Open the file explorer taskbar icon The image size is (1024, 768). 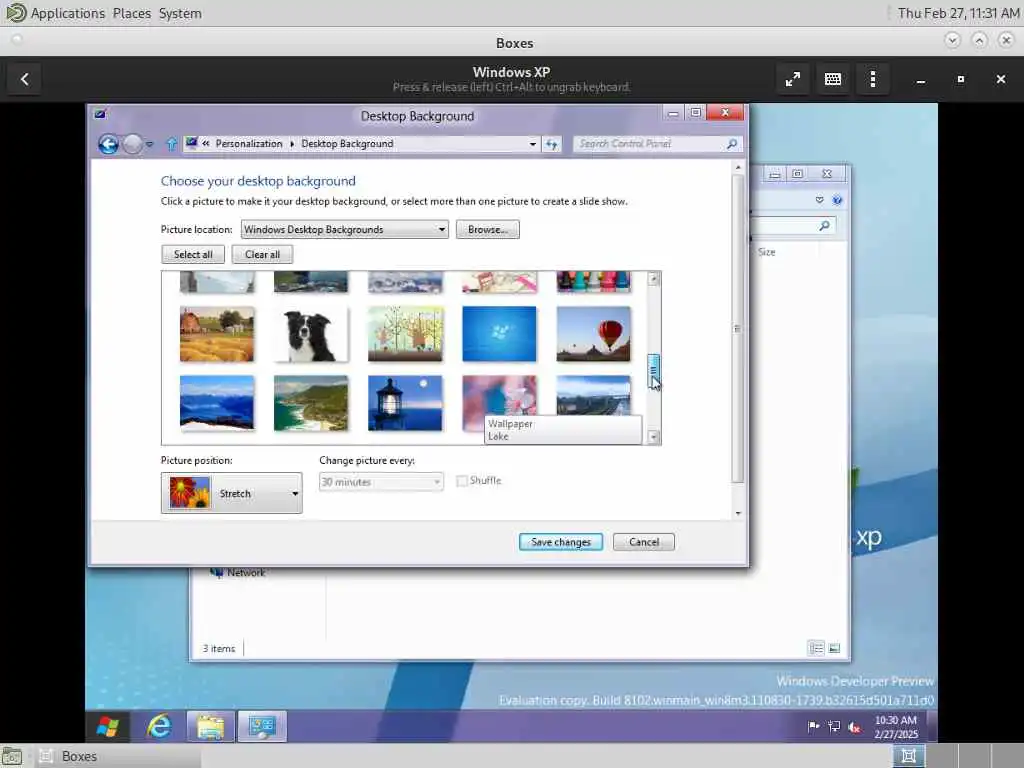(x=210, y=726)
